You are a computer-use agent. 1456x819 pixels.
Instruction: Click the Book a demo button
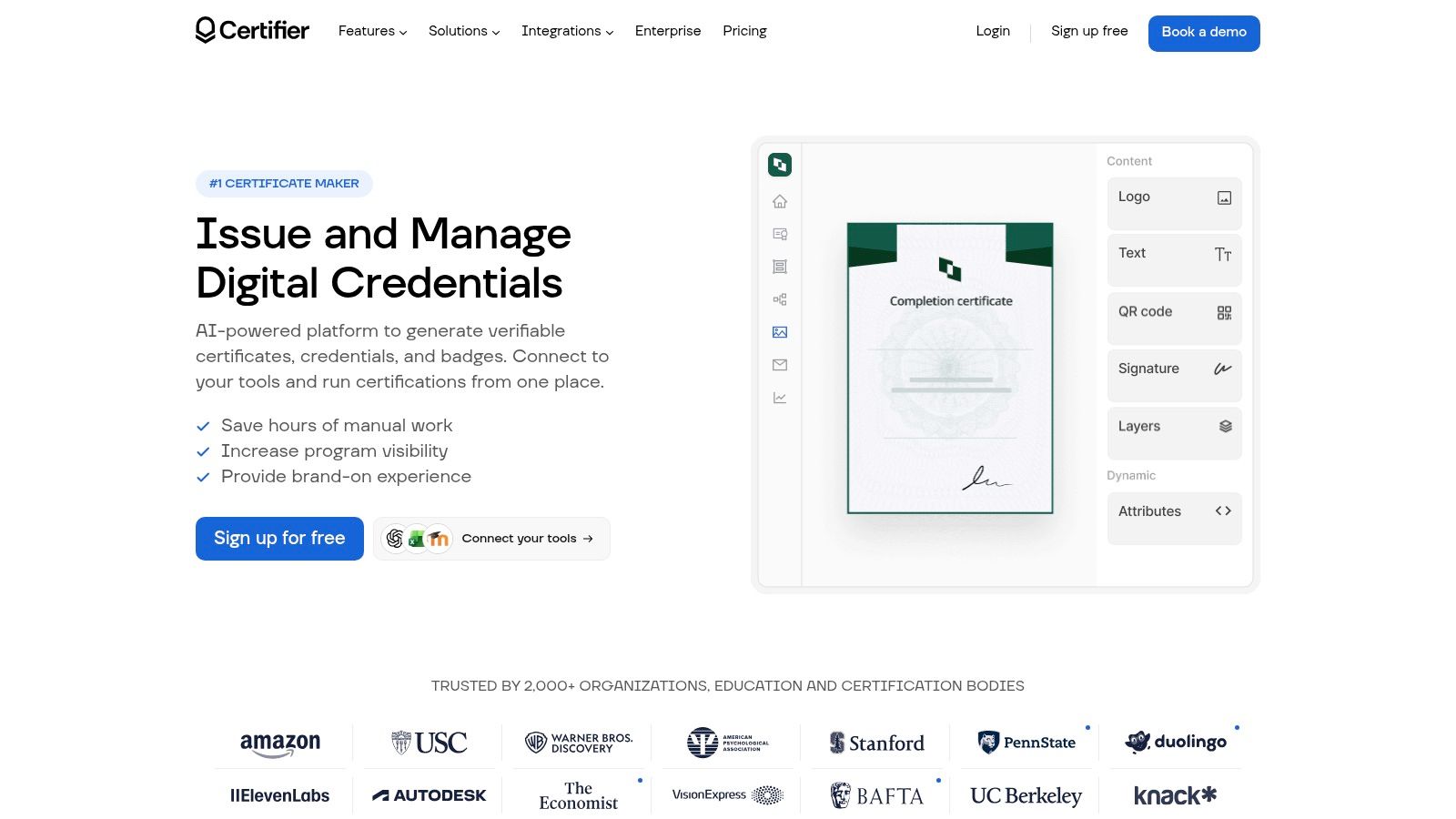click(x=1204, y=34)
